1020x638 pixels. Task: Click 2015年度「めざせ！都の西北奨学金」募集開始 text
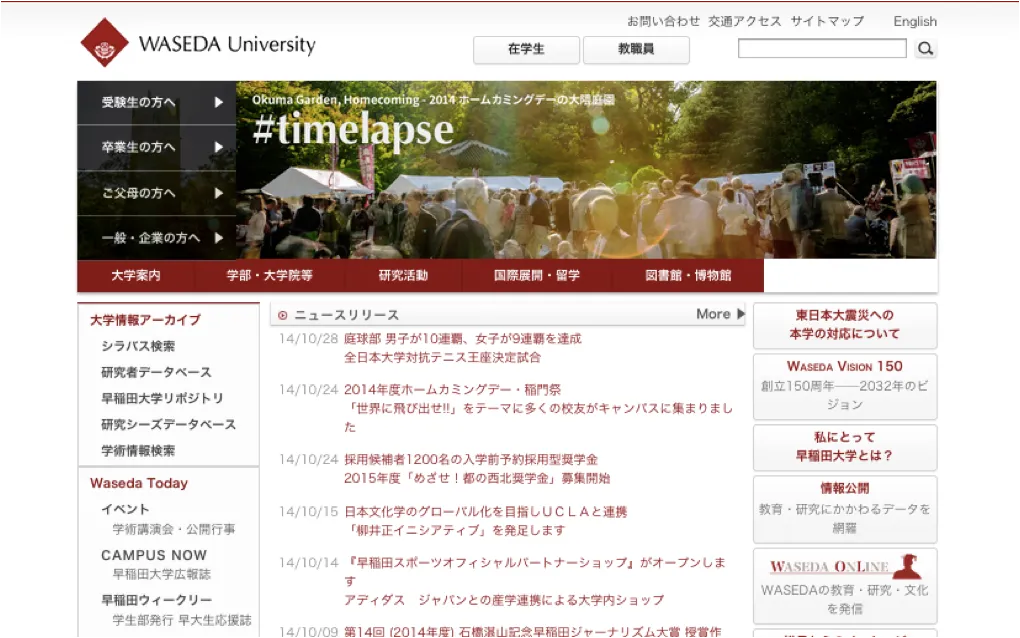click(x=477, y=479)
